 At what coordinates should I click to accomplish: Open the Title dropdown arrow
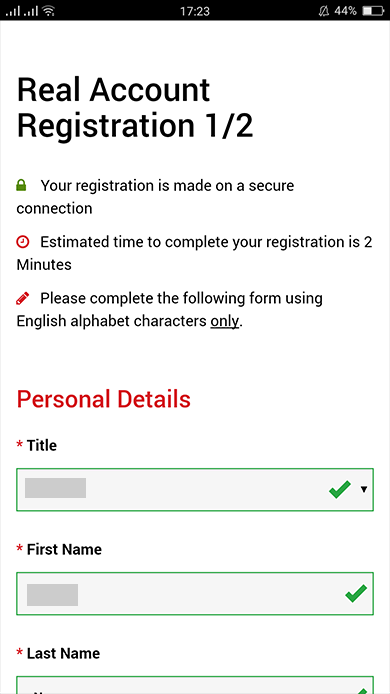[x=364, y=490]
